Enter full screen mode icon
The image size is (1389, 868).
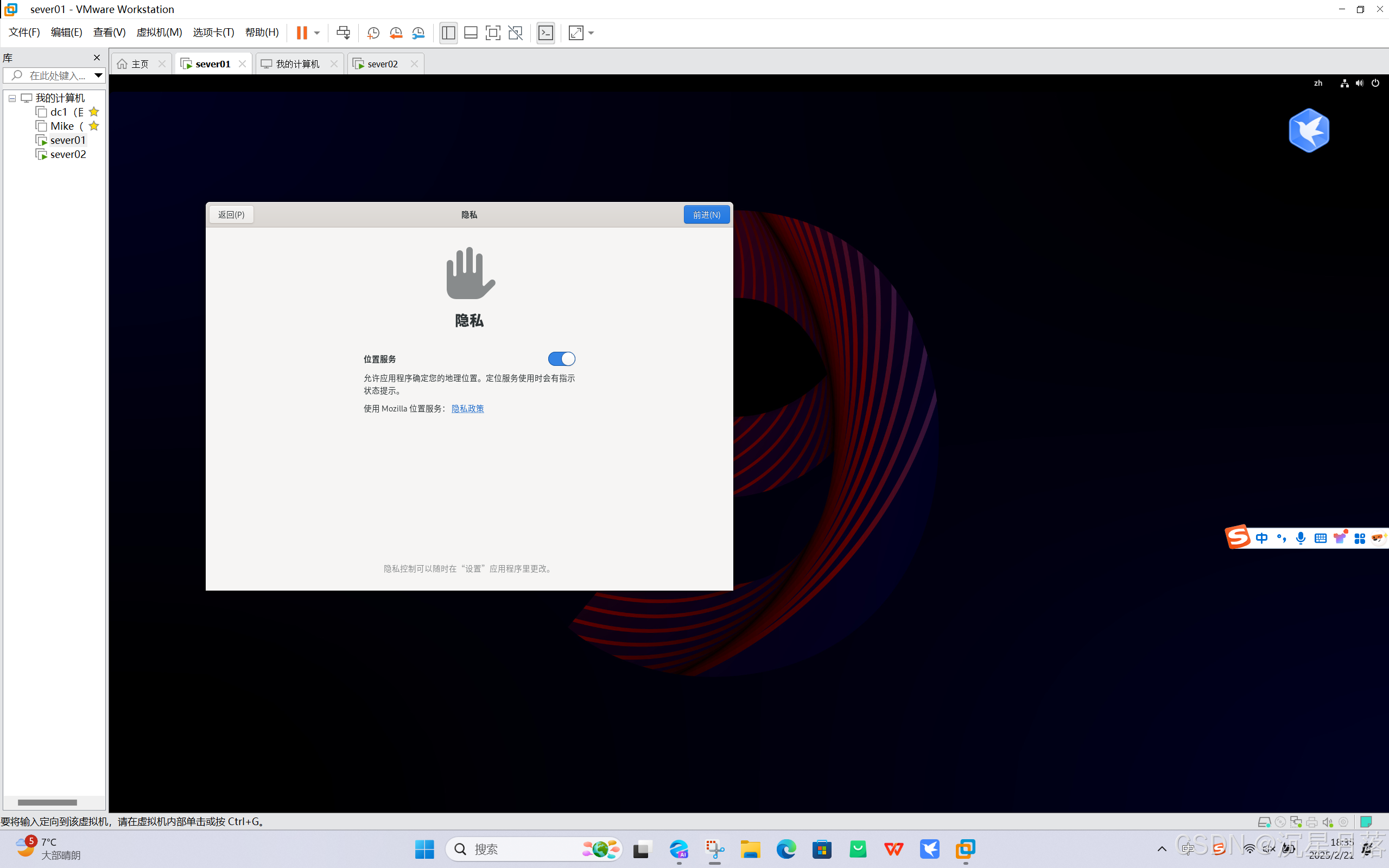point(492,33)
